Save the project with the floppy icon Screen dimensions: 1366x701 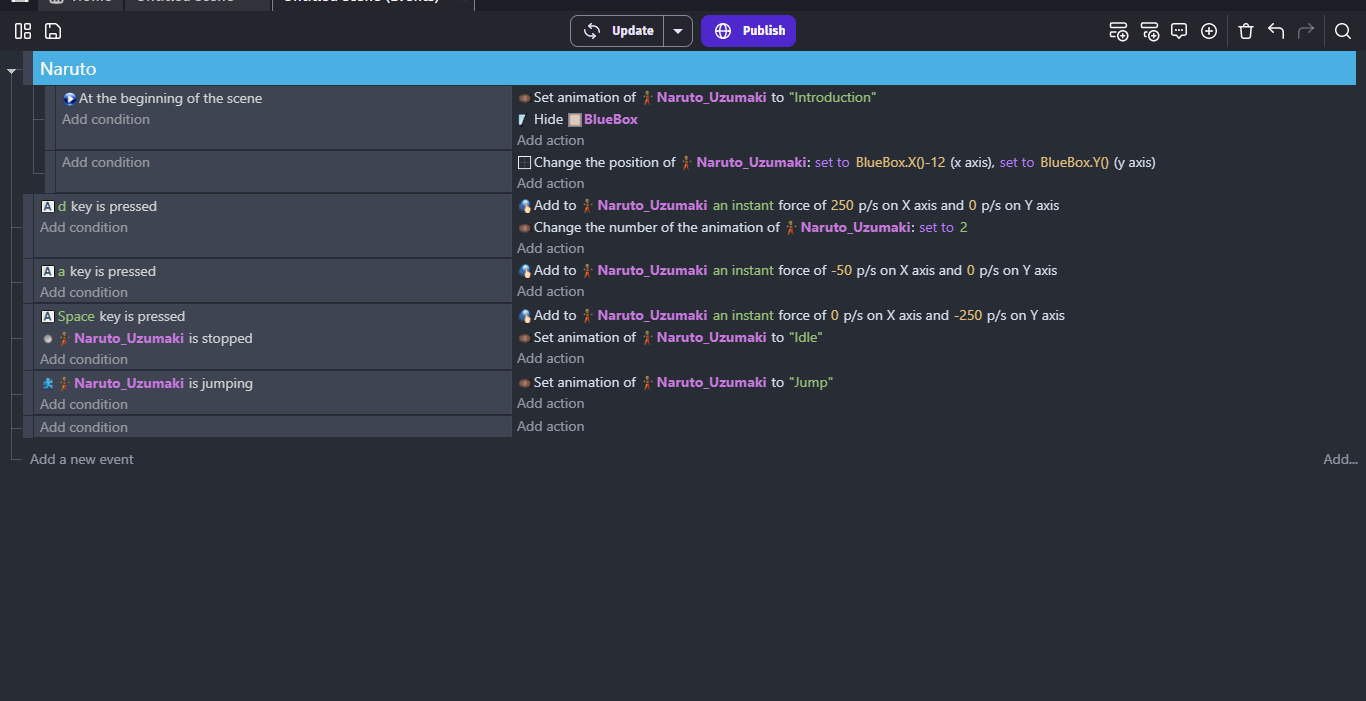click(53, 31)
